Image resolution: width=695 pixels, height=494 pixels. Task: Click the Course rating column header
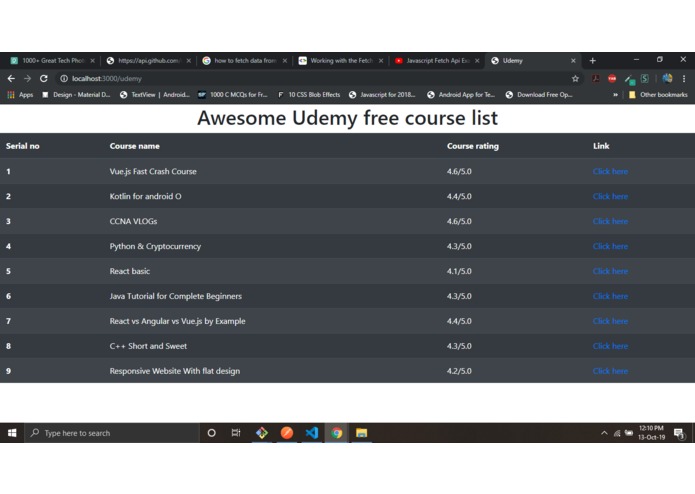472,146
